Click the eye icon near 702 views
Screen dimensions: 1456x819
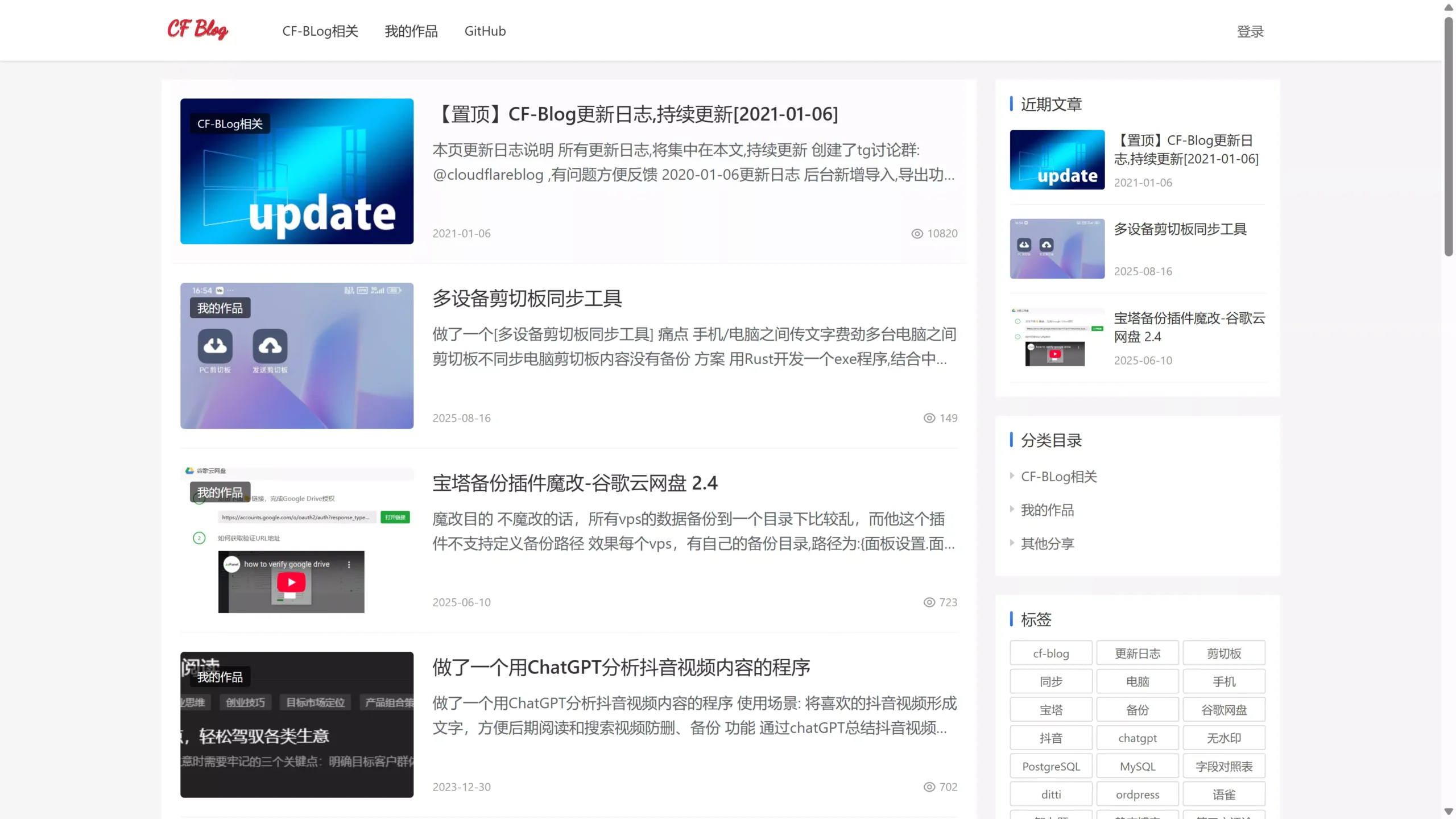pyautogui.click(x=929, y=787)
